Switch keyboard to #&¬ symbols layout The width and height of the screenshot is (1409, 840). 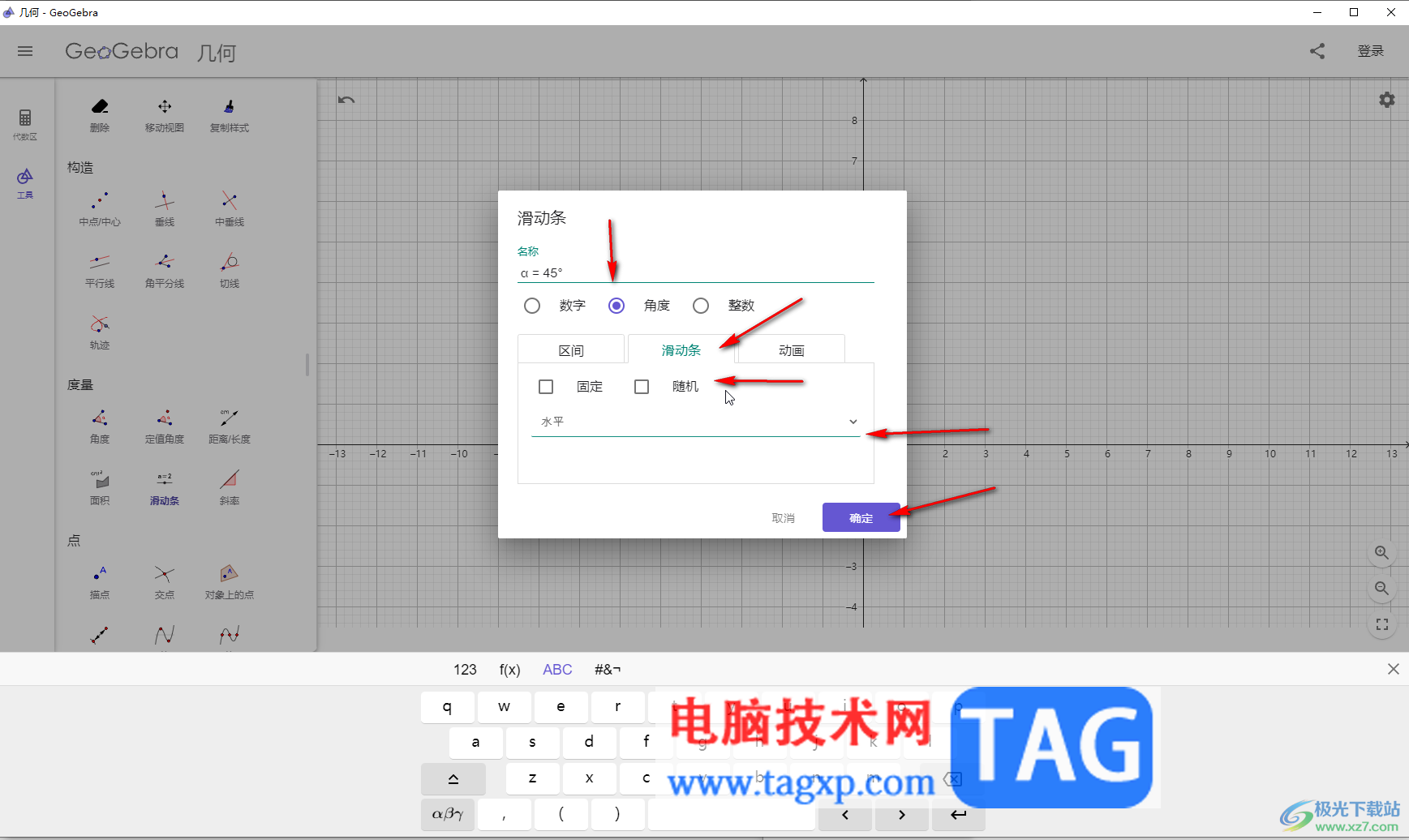pyautogui.click(x=608, y=670)
